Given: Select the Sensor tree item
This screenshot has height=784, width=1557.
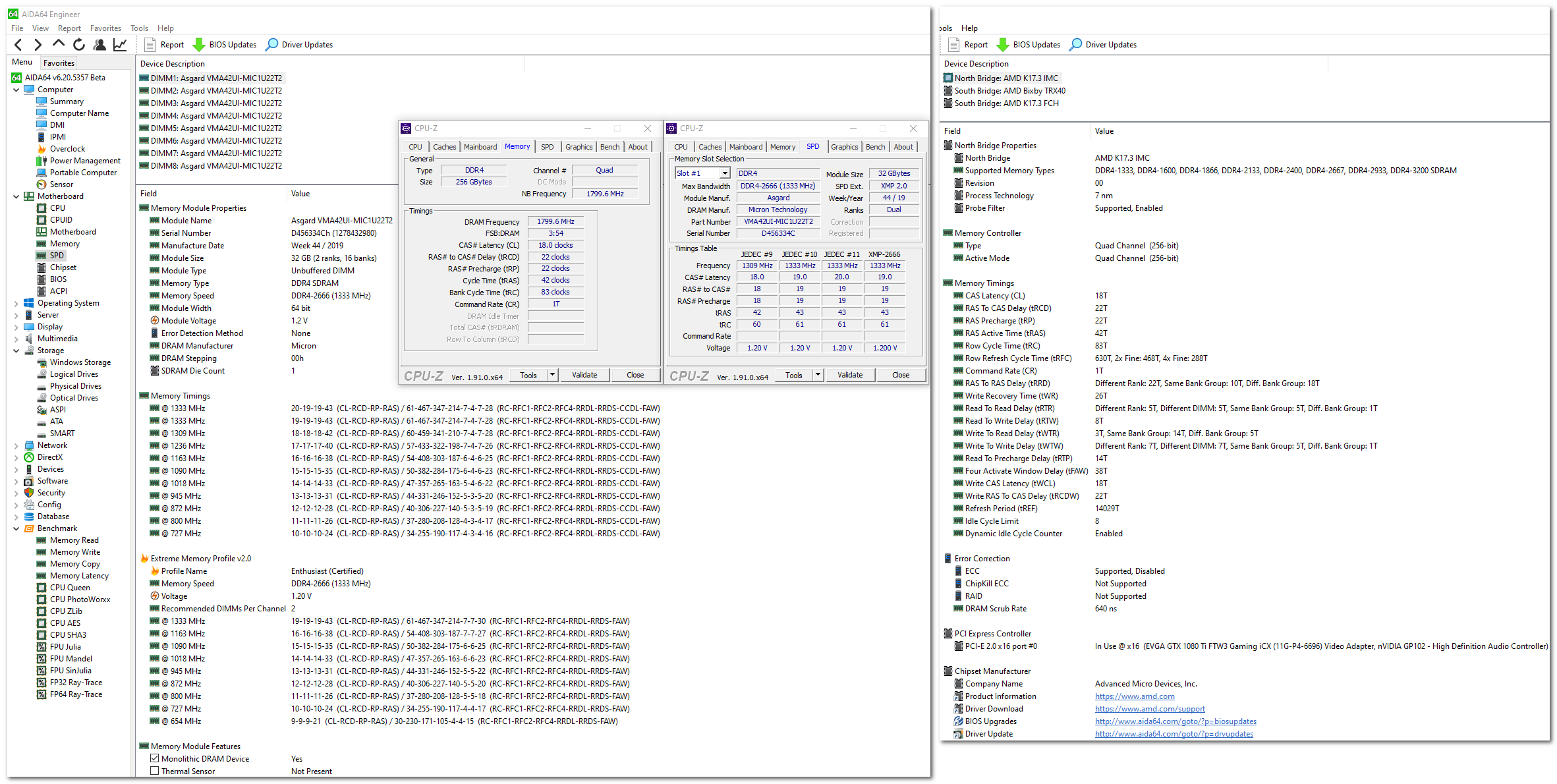Looking at the screenshot, I should point(61,184).
